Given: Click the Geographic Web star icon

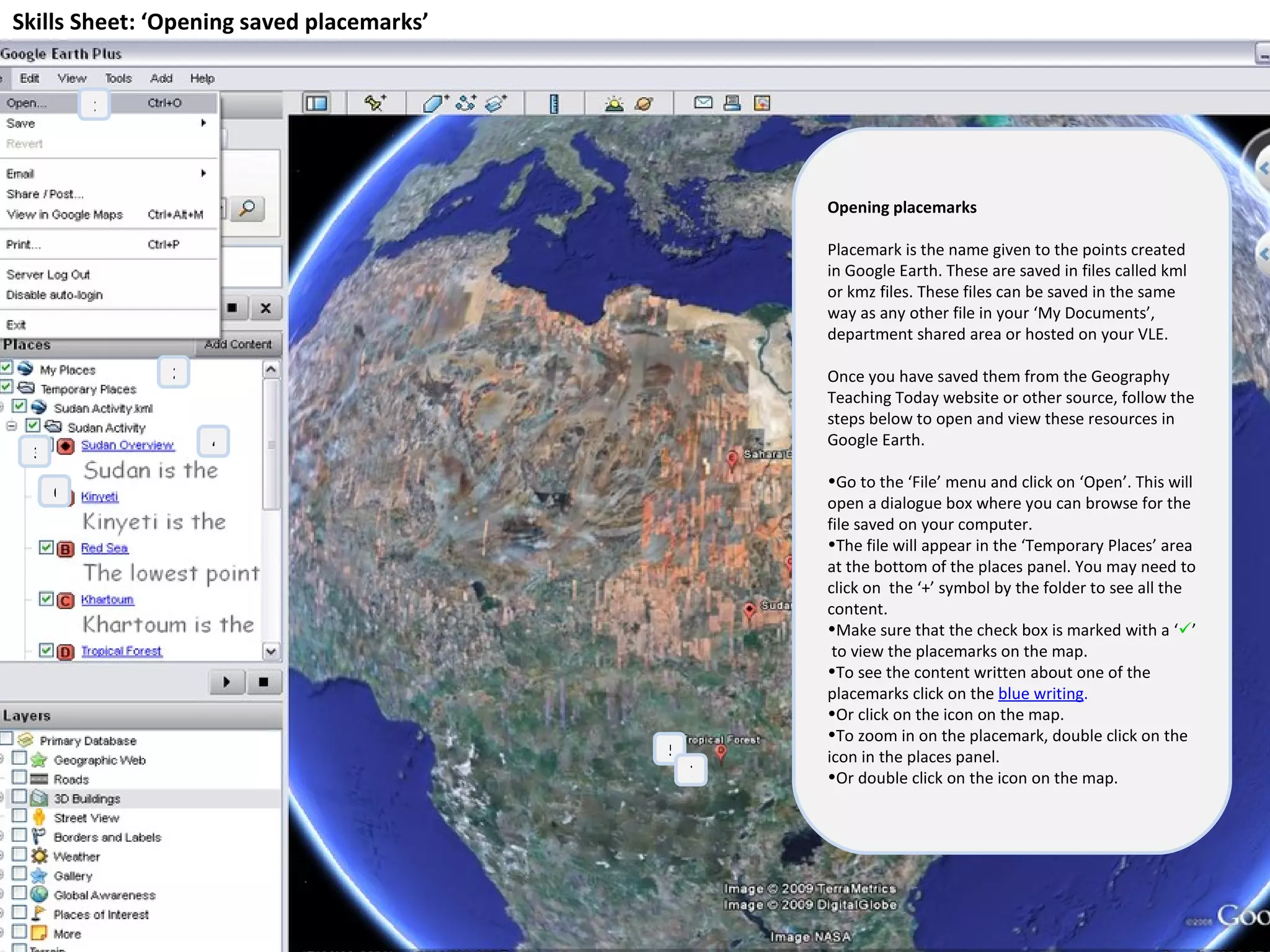Looking at the screenshot, I should [39, 760].
